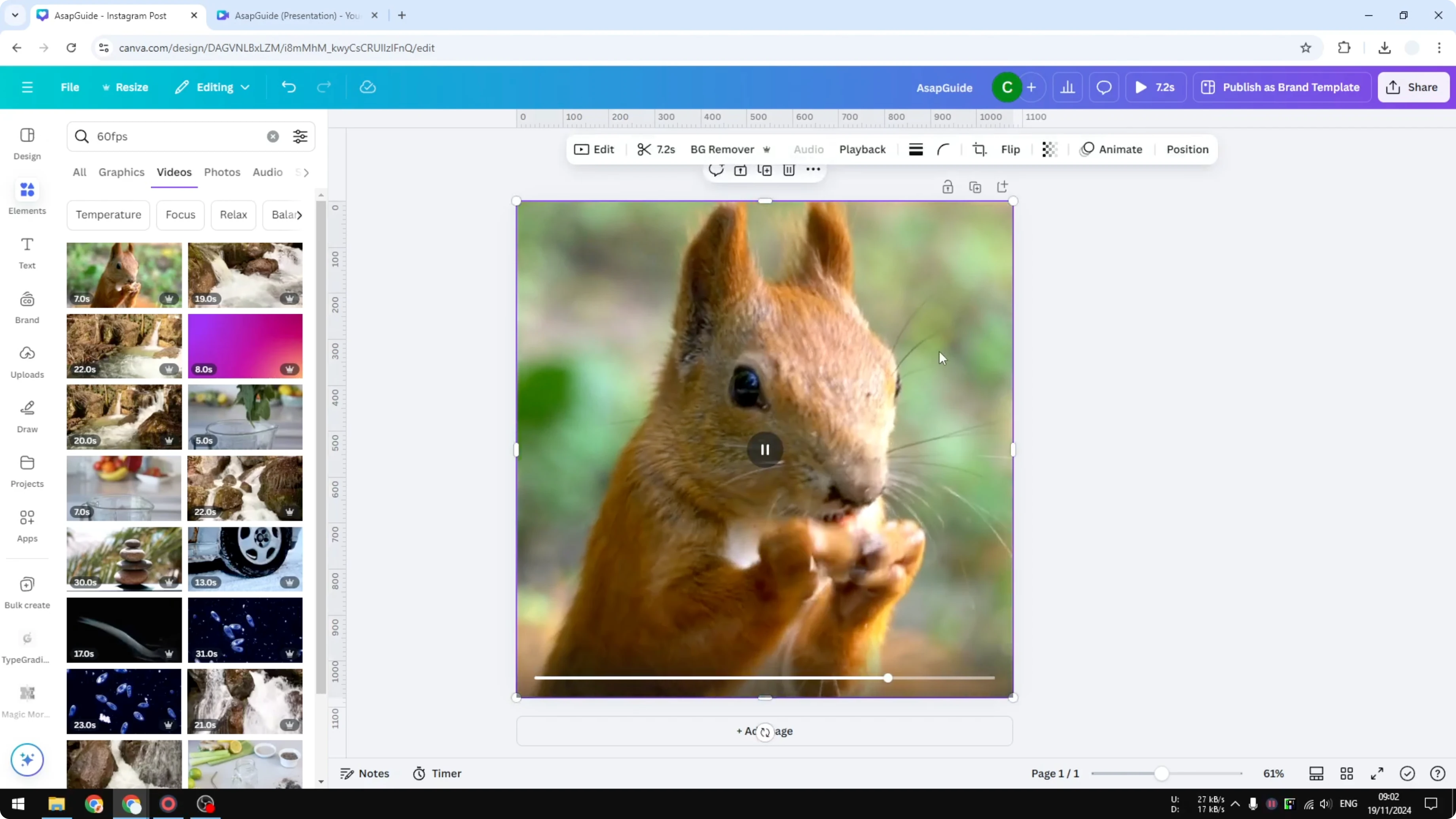
Task: Open search filter options
Action: [300, 136]
